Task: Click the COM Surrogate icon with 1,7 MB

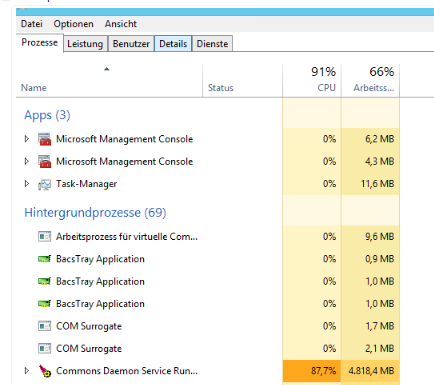Action: click(x=44, y=326)
